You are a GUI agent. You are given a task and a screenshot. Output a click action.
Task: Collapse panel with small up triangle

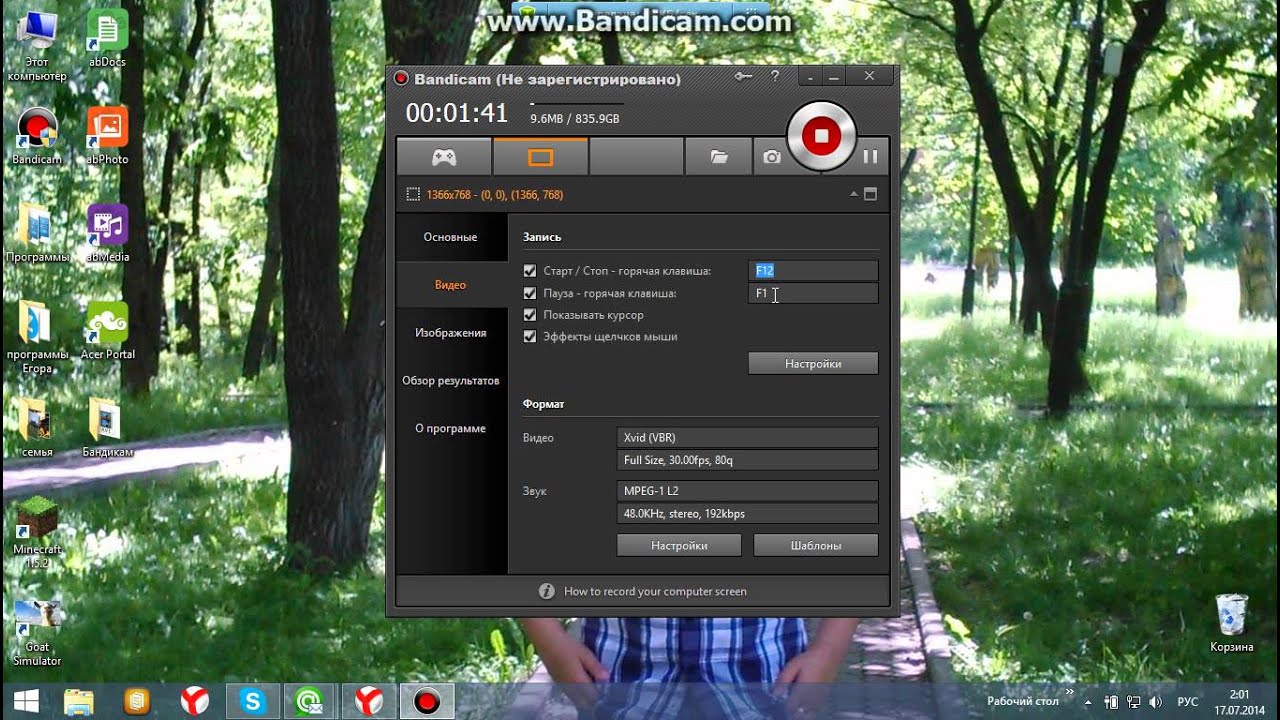[x=853, y=194]
